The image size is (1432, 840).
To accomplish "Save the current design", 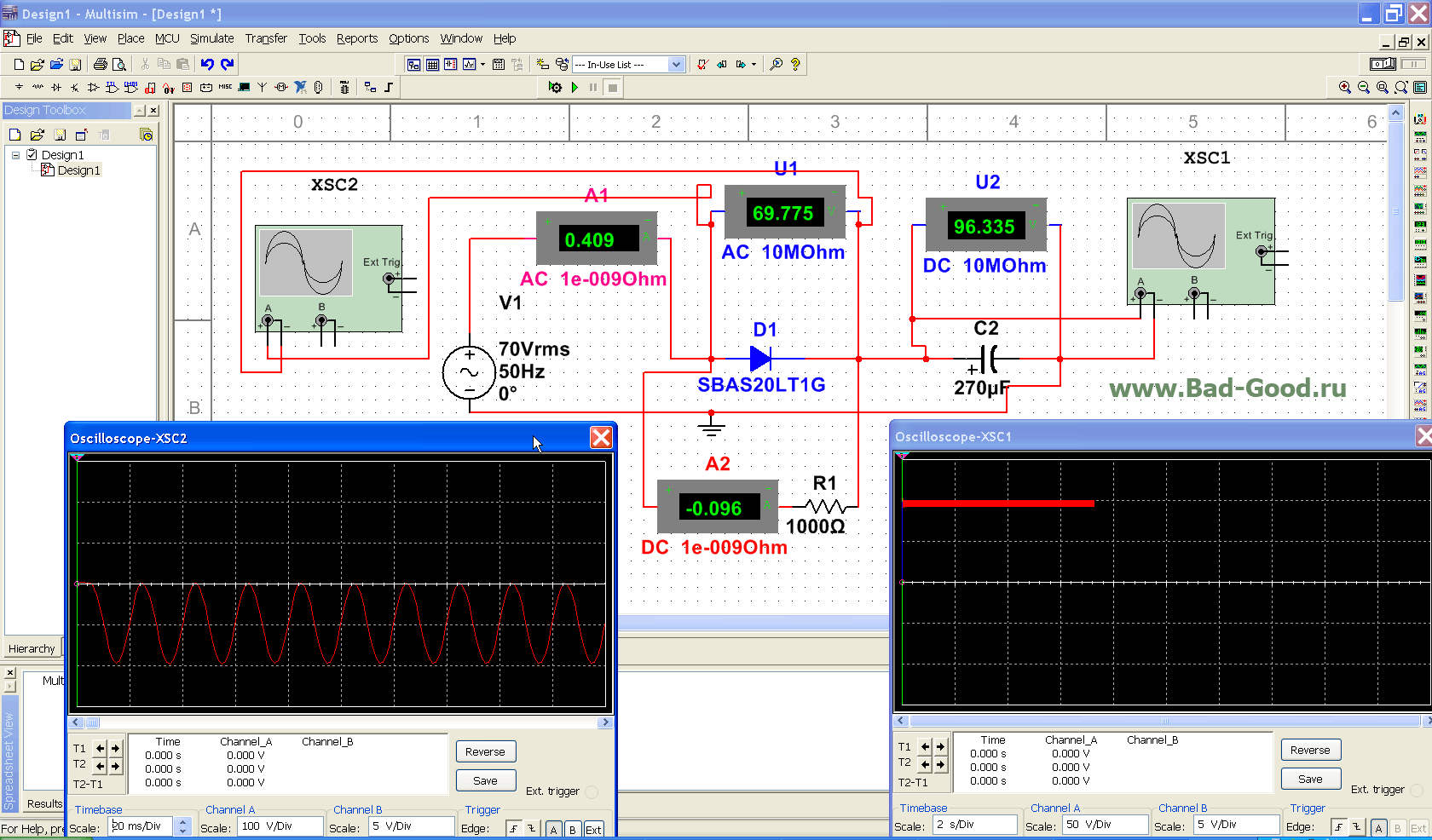I will coord(75,64).
